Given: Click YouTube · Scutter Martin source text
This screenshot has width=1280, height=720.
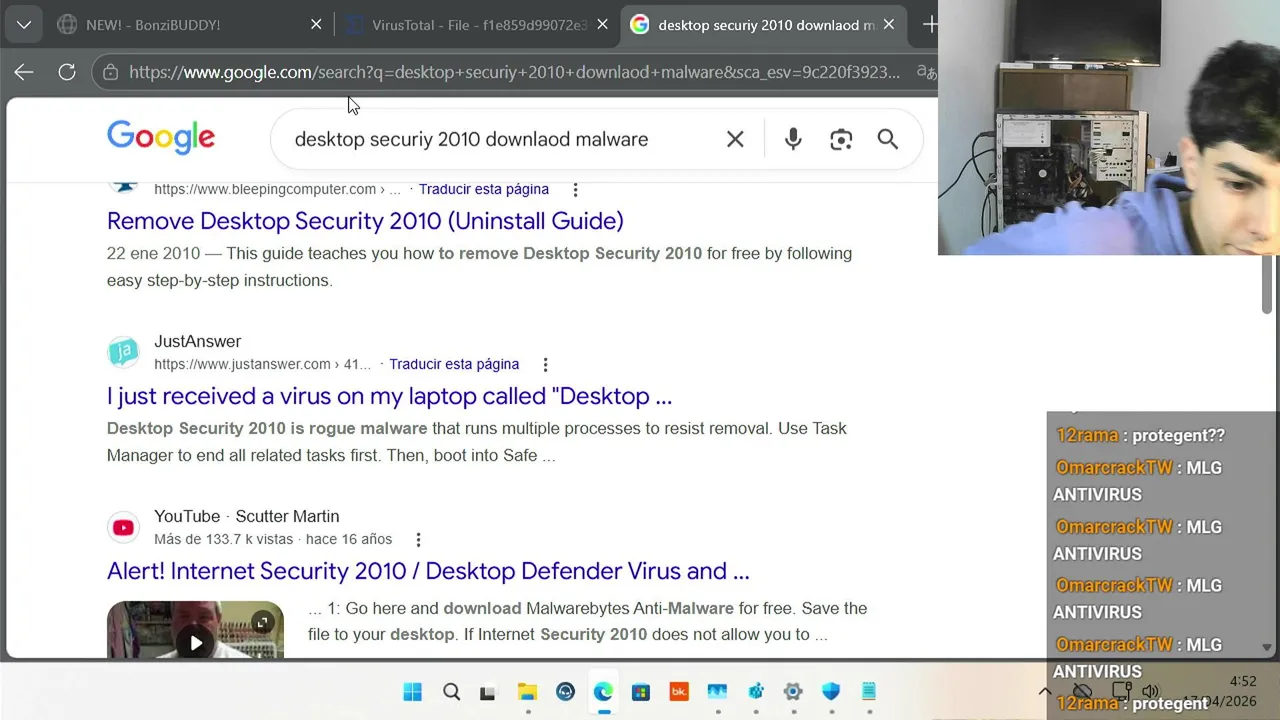Looking at the screenshot, I should click(x=246, y=516).
